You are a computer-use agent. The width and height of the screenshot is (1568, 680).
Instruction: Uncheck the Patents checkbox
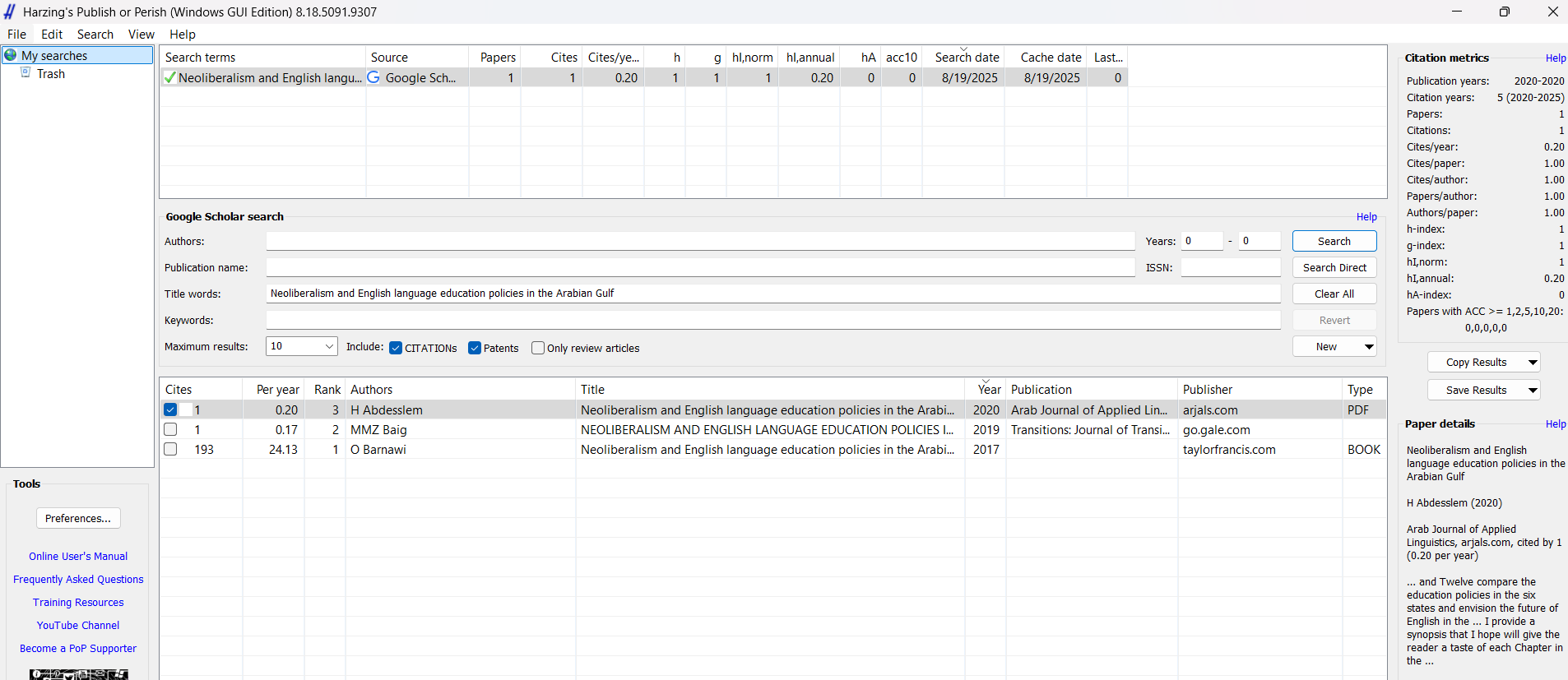point(475,348)
